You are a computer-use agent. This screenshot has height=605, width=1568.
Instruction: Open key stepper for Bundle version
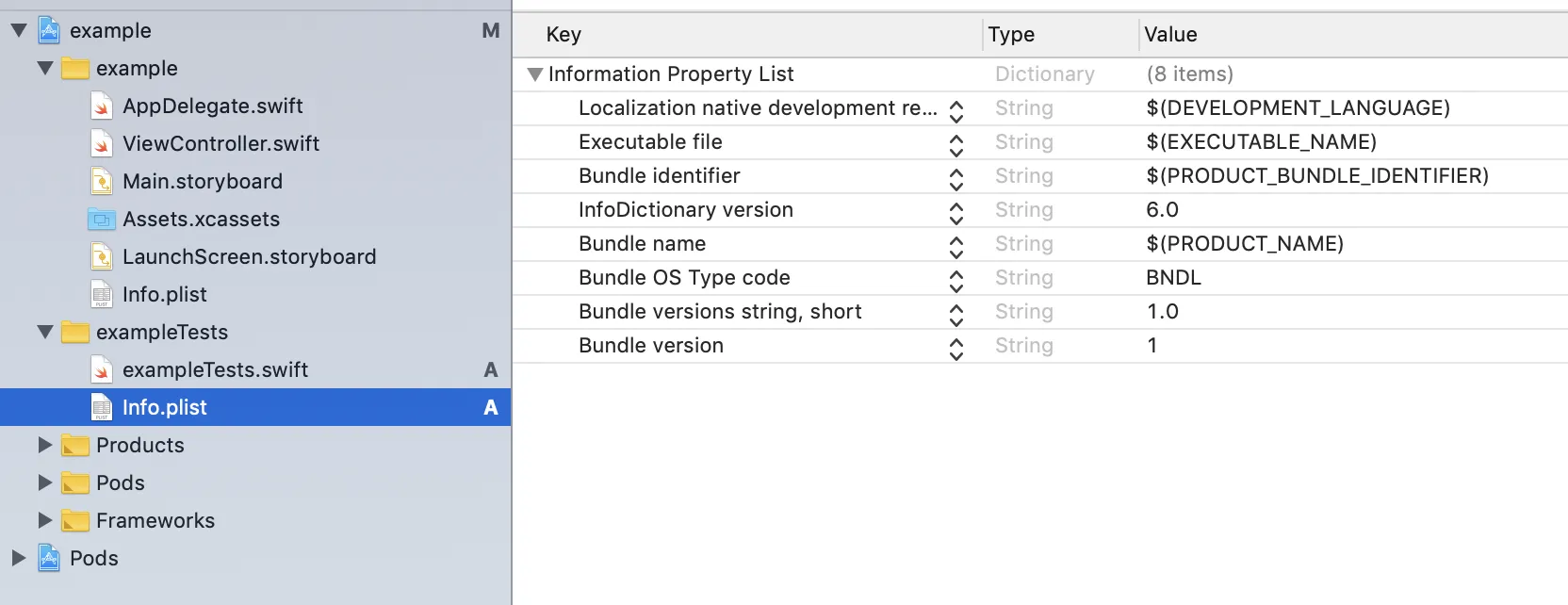point(956,347)
